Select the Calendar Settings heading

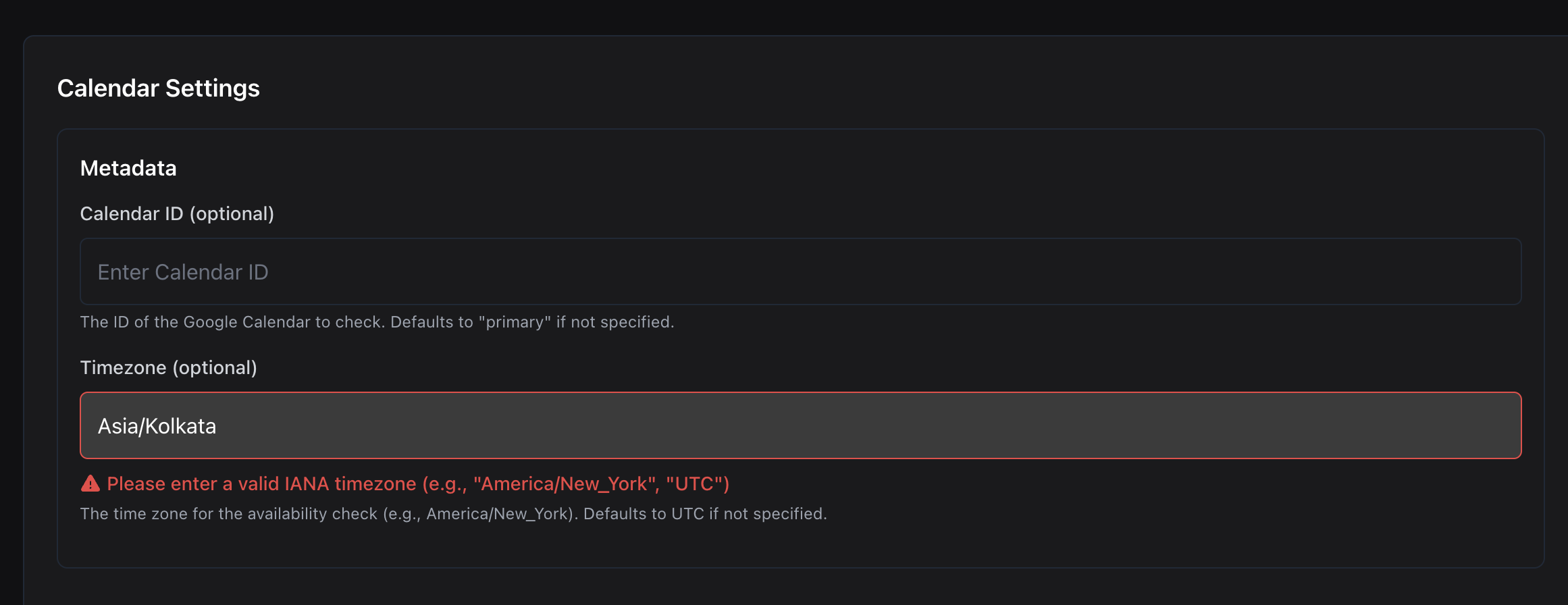pyautogui.click(x=158, y=88)
